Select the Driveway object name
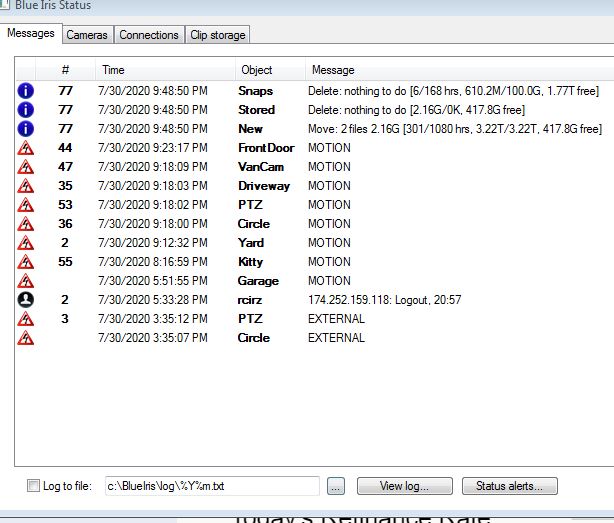 pyautogui.click(x=264, y=186)
